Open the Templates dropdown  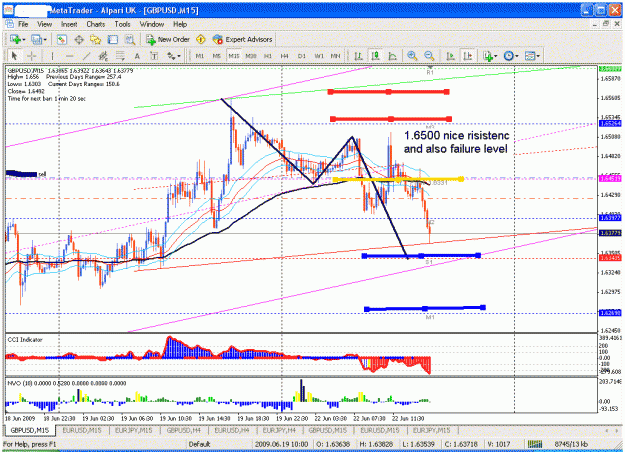coord(532,56)
